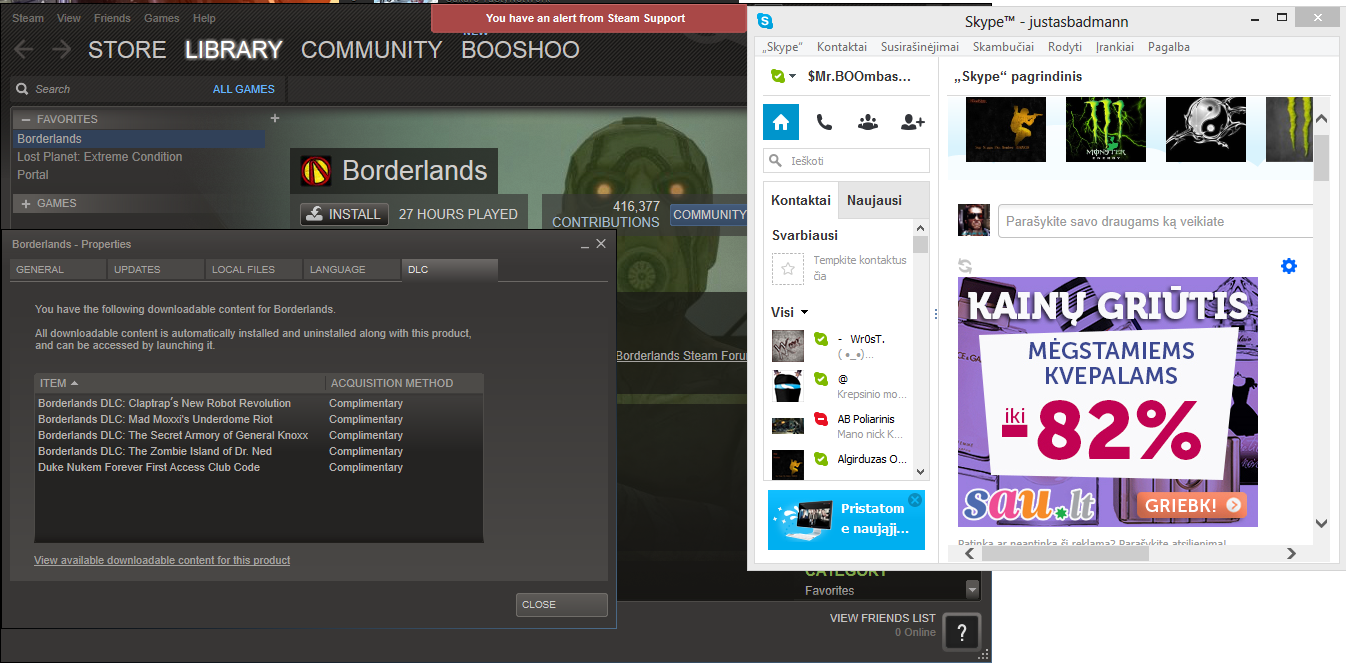Viewport: 1346px width, 663px height.
Task: Click the Skype Ieškoti search field
Action: 846,160
